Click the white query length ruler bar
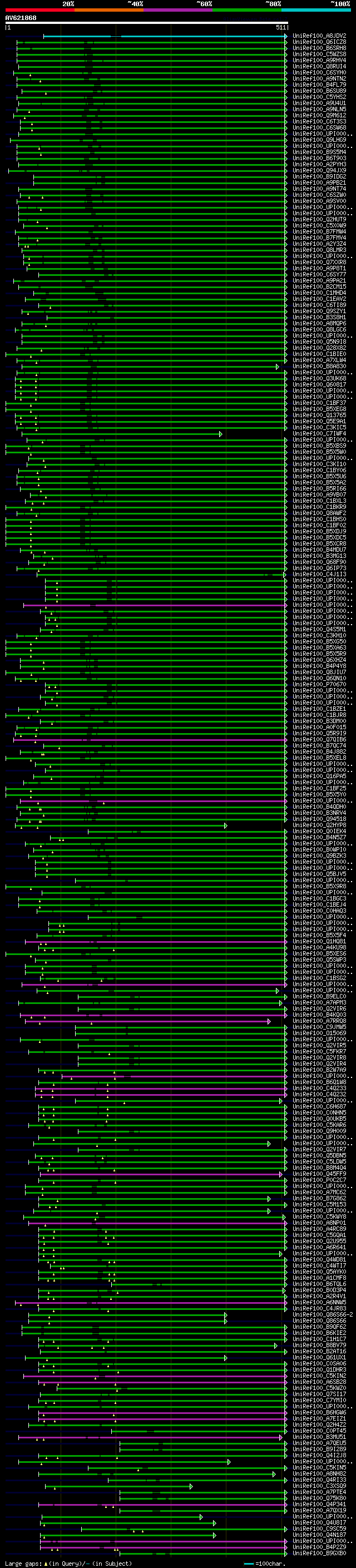The width and height of the screenshot is (356, 1568). (147, 22)
